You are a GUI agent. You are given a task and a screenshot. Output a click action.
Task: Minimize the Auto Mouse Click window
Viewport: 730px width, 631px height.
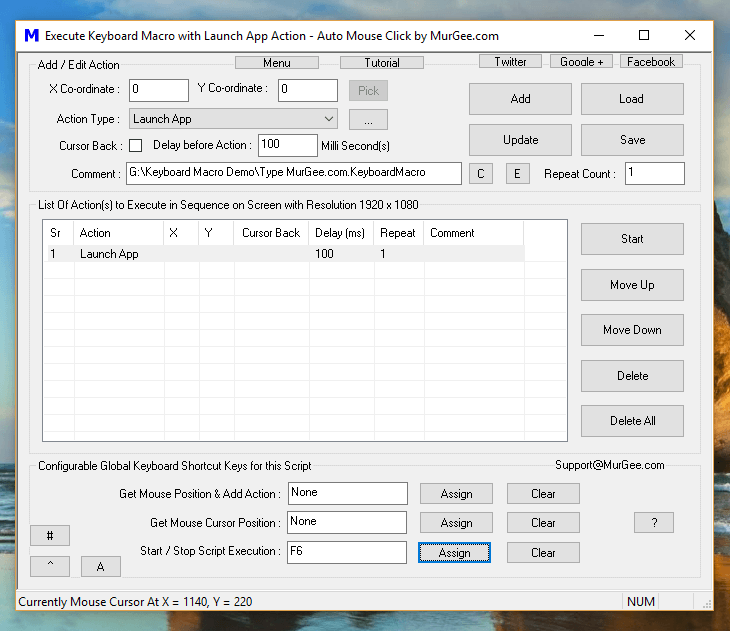[599, 35]
